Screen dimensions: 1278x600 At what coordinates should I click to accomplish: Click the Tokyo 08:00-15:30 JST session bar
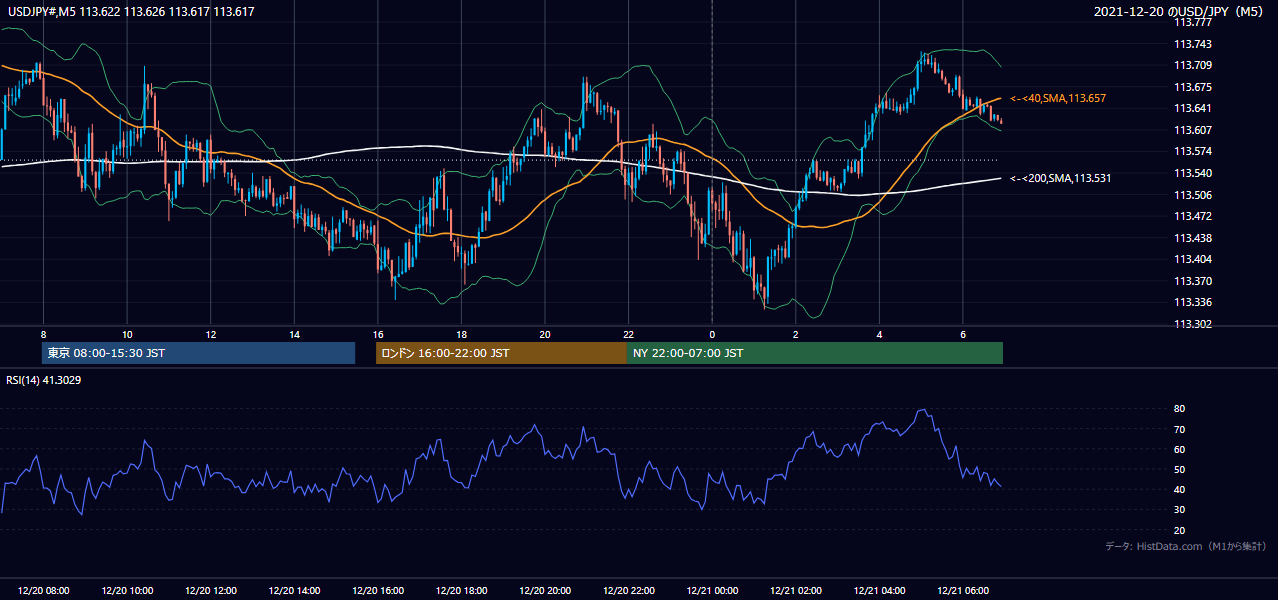199,353
